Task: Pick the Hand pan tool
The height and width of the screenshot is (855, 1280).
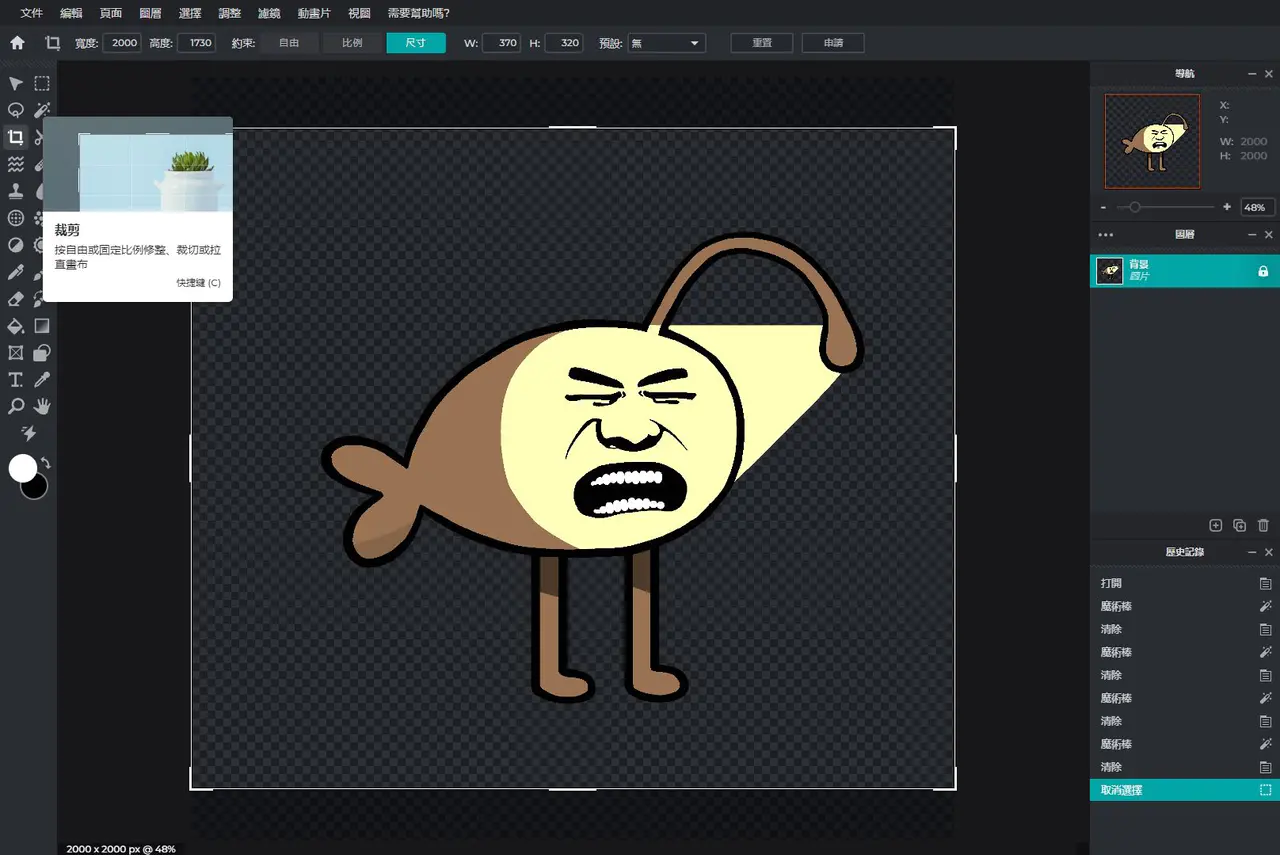Action: [42, 406]
